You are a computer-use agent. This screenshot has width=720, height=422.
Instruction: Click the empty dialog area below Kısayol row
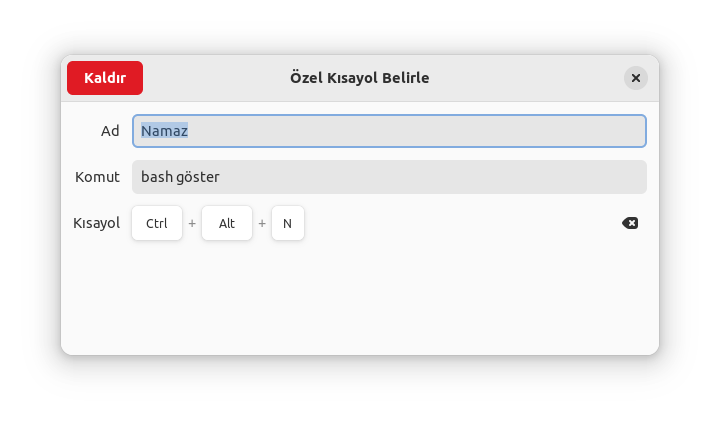pos(360,300)
